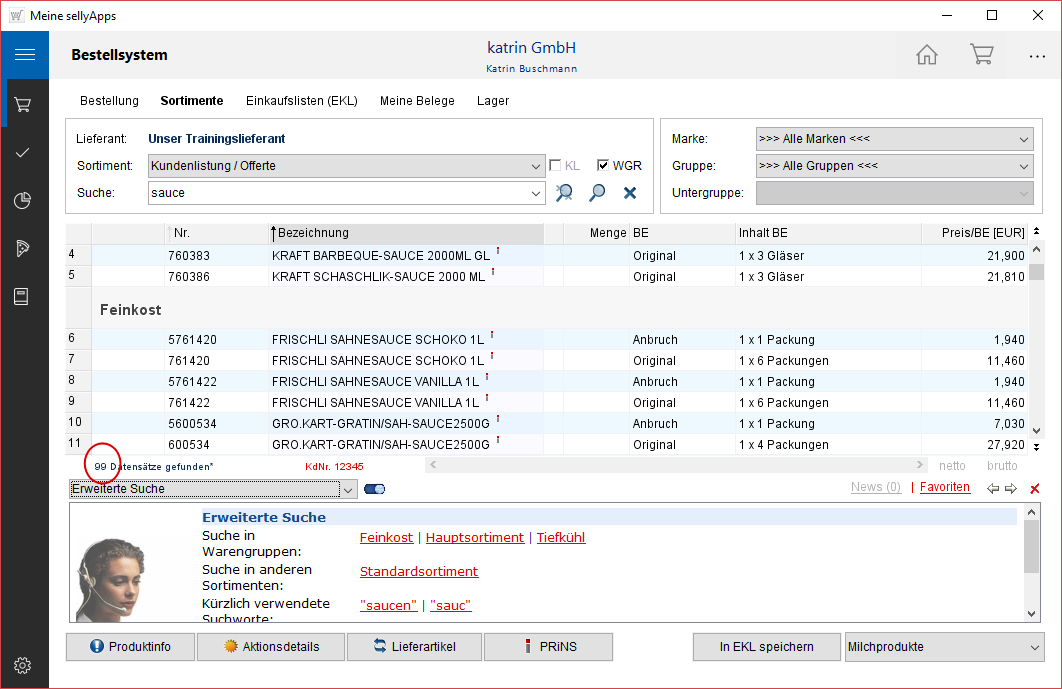Open the hamburger menu in sidebar
This screenshot has width=1062, height=689.
(24, 55)
